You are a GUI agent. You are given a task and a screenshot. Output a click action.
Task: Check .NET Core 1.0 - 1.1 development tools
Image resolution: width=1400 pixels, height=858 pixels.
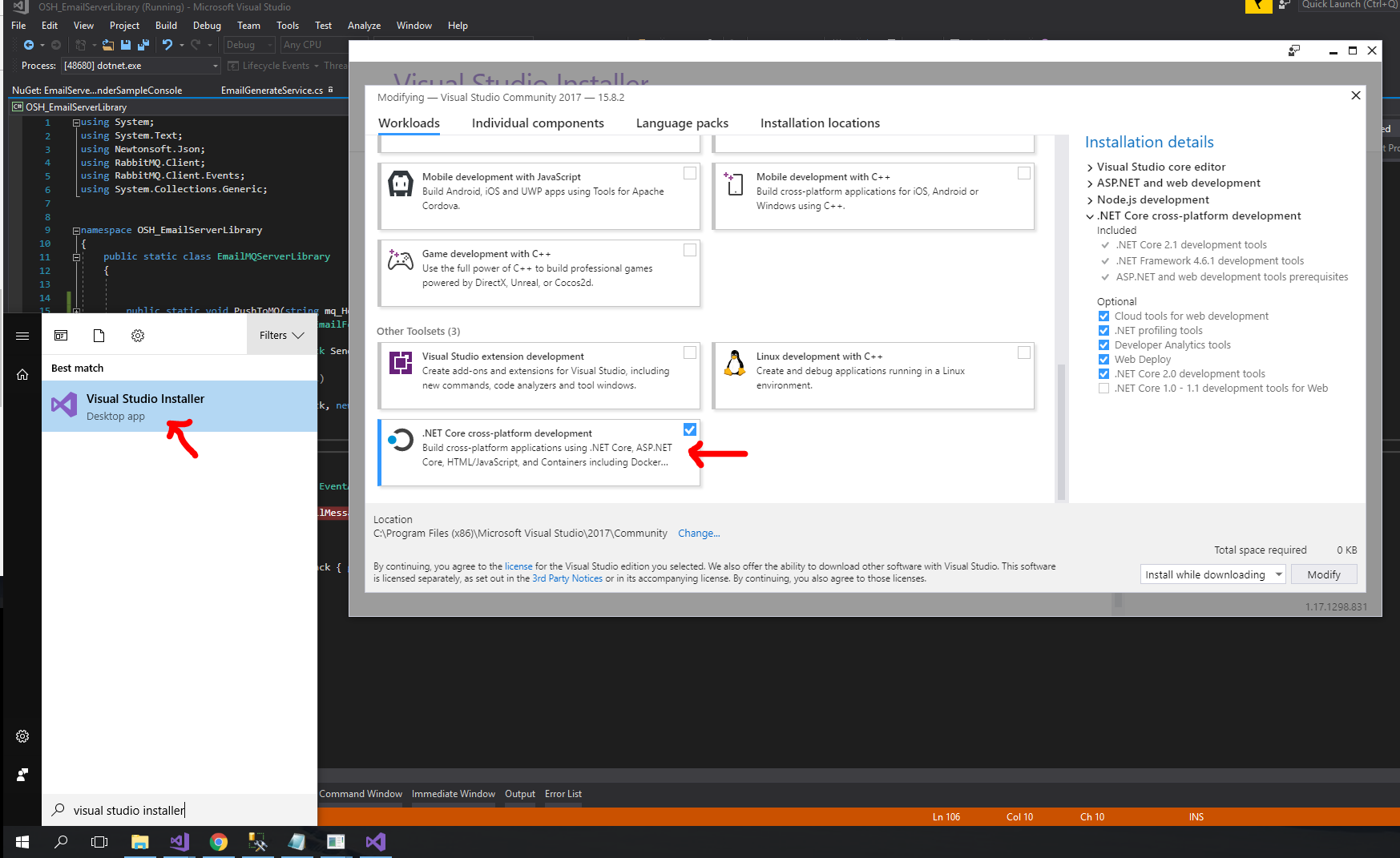point(1103,389)
